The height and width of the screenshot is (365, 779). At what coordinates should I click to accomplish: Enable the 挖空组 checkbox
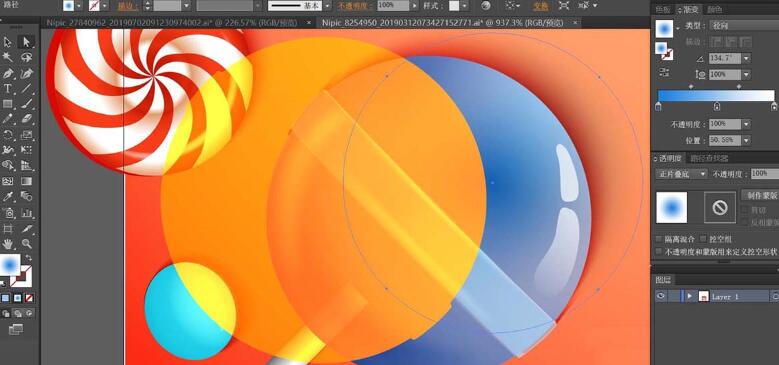(702, 239)
